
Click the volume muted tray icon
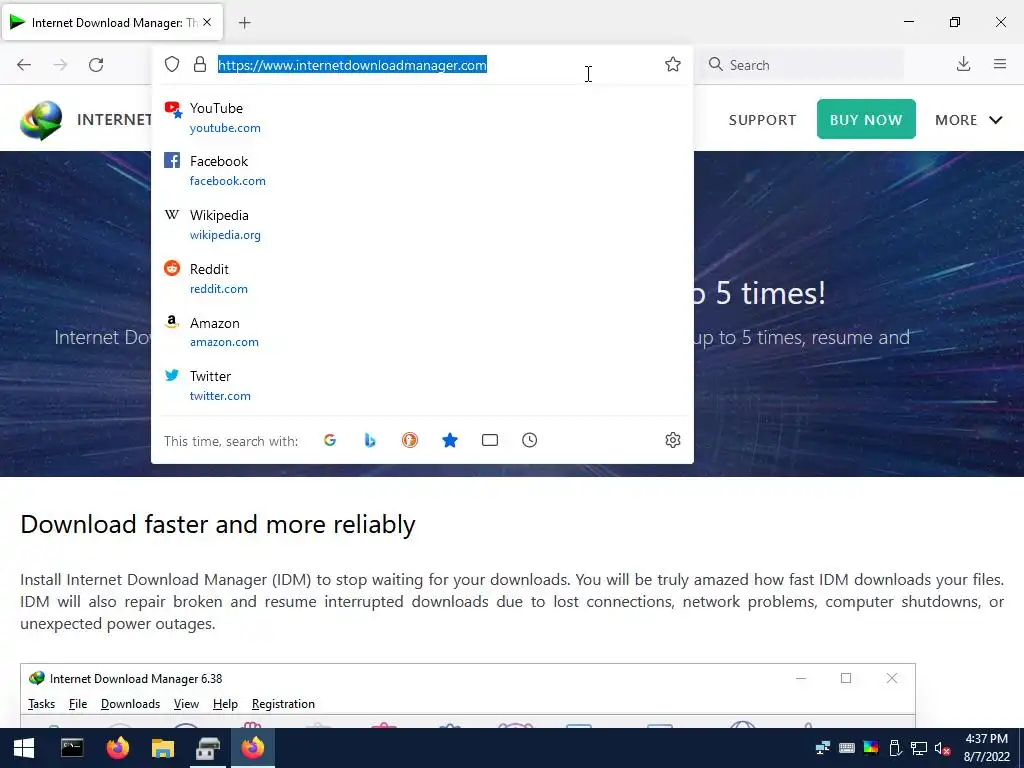[x=942, y=748]
